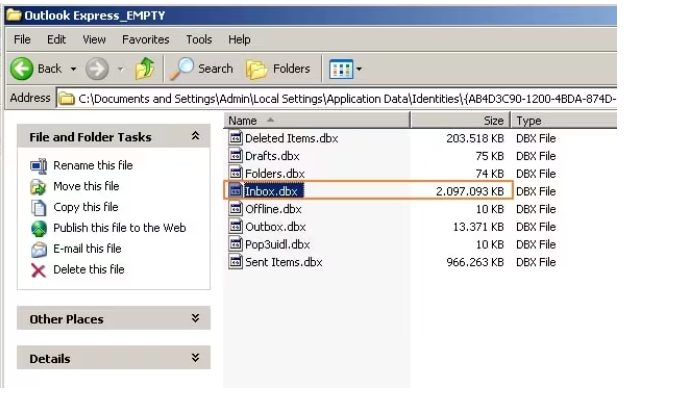The height and width of the screenshot is (405, 694).
Task: Click the Drafts.dbx file name
Action: [x=272, y=156]
